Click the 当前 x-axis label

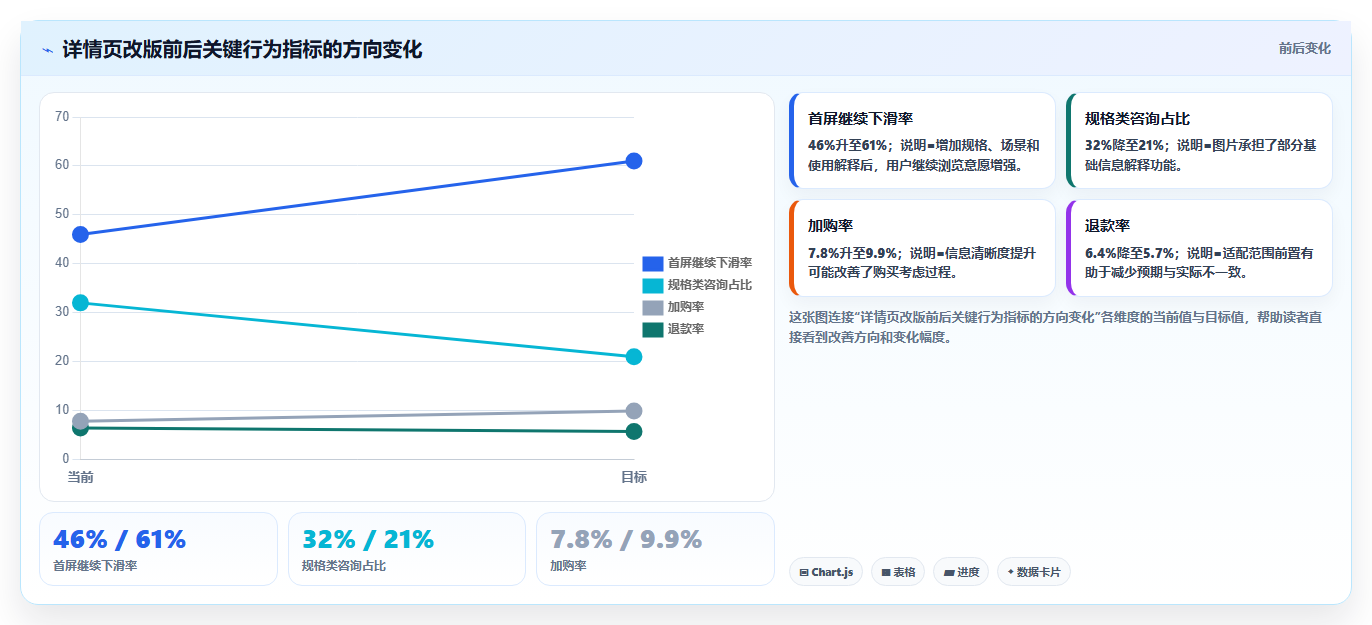coord(81,477)
